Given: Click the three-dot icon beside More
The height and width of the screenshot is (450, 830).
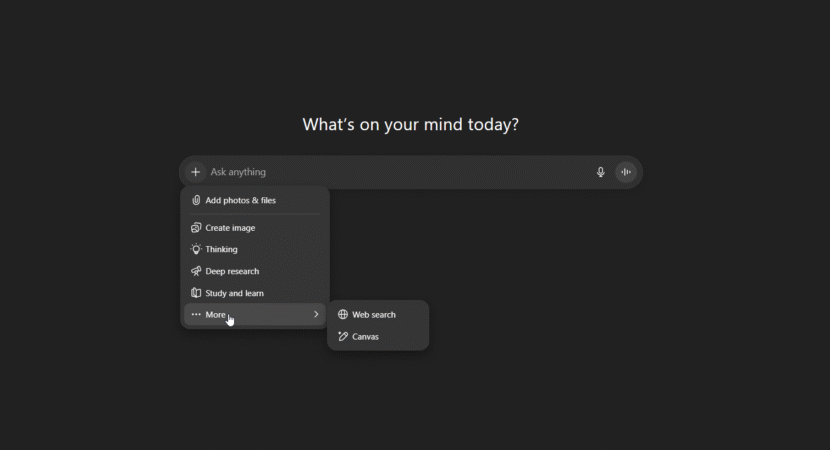Looking at the screenshot, I should coord(196,315).
